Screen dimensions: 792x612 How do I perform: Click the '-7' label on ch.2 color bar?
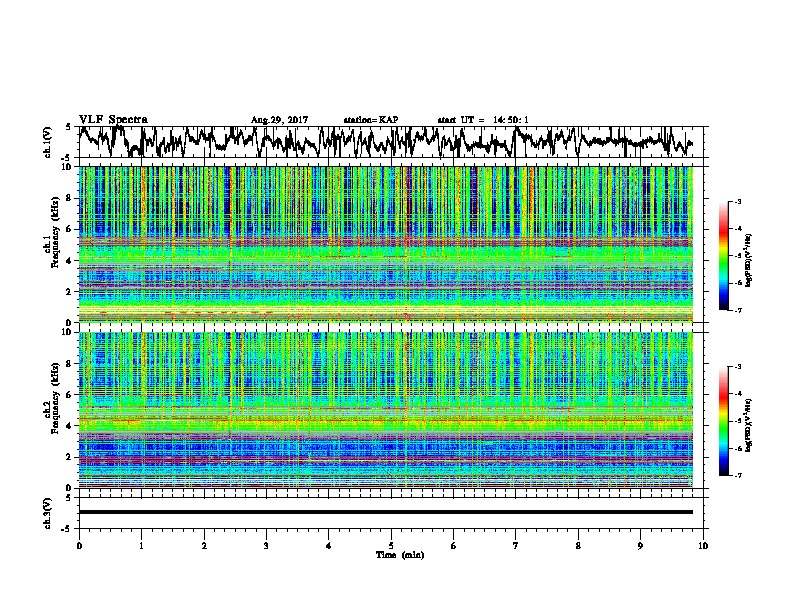pyautogui.click(x=737, y=475)
